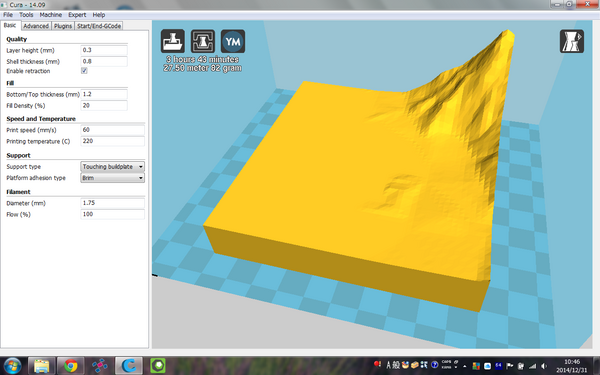This screenshot has width=600, height=375.
Task: Click the Flow percentage input field
Action: point(112,214)
